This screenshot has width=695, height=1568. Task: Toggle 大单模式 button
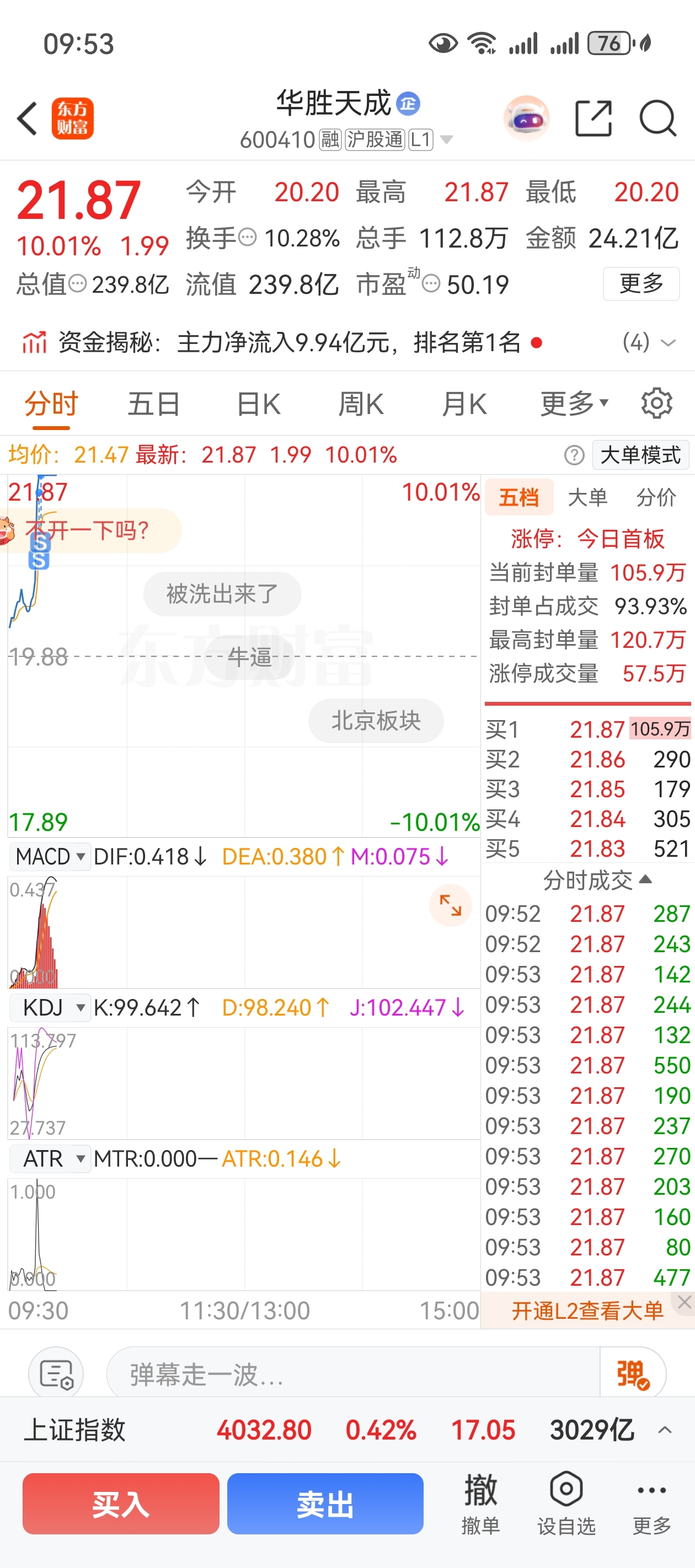pyautogui.click(x=640, y=455)
